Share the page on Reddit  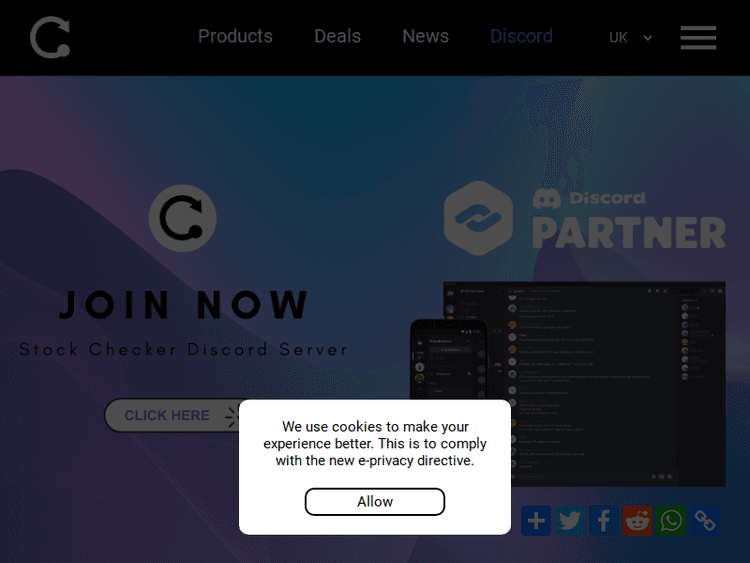(x=637, y=520)
